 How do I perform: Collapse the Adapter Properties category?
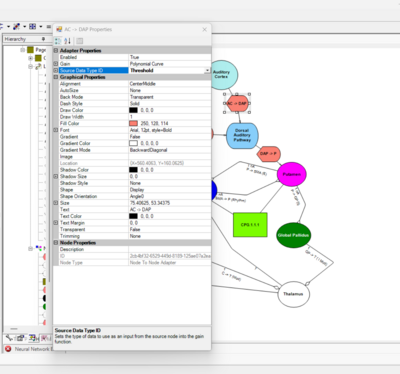coord(56,51)
